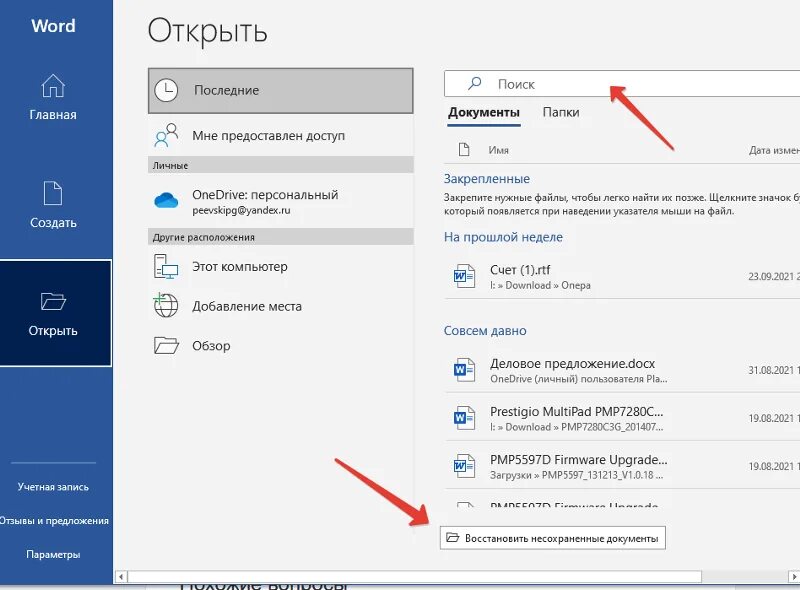Click the Word icon for Prestigio MultiPad file
This screenshot has width=800, height=590.
click(x=464, y=418)
